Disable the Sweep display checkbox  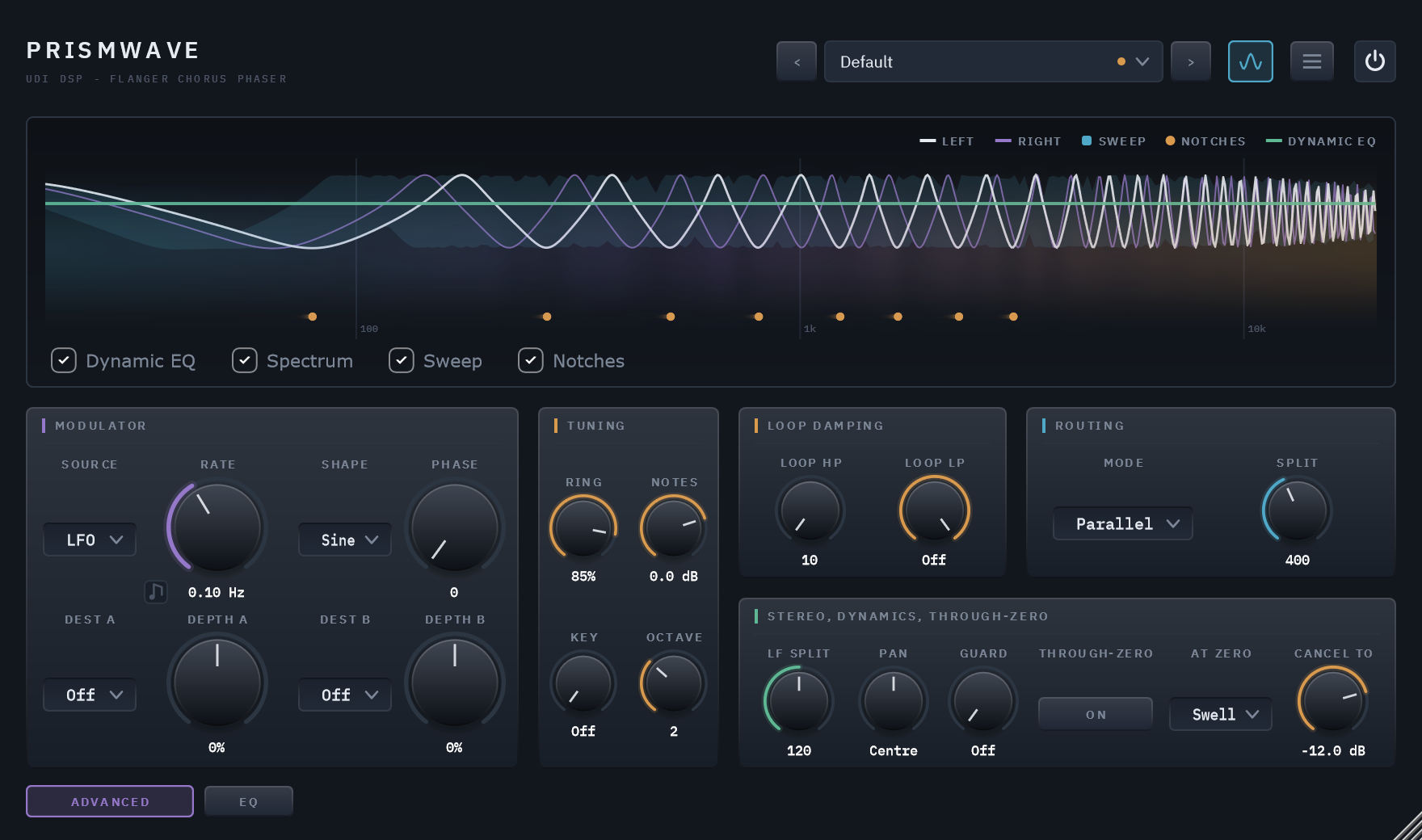pyautogui.click(x=402, y=360)
